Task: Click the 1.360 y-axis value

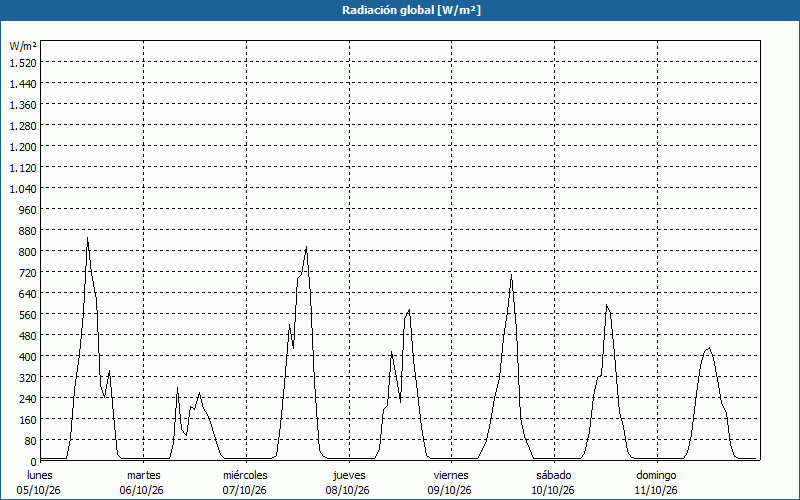Action: point(23,105)
